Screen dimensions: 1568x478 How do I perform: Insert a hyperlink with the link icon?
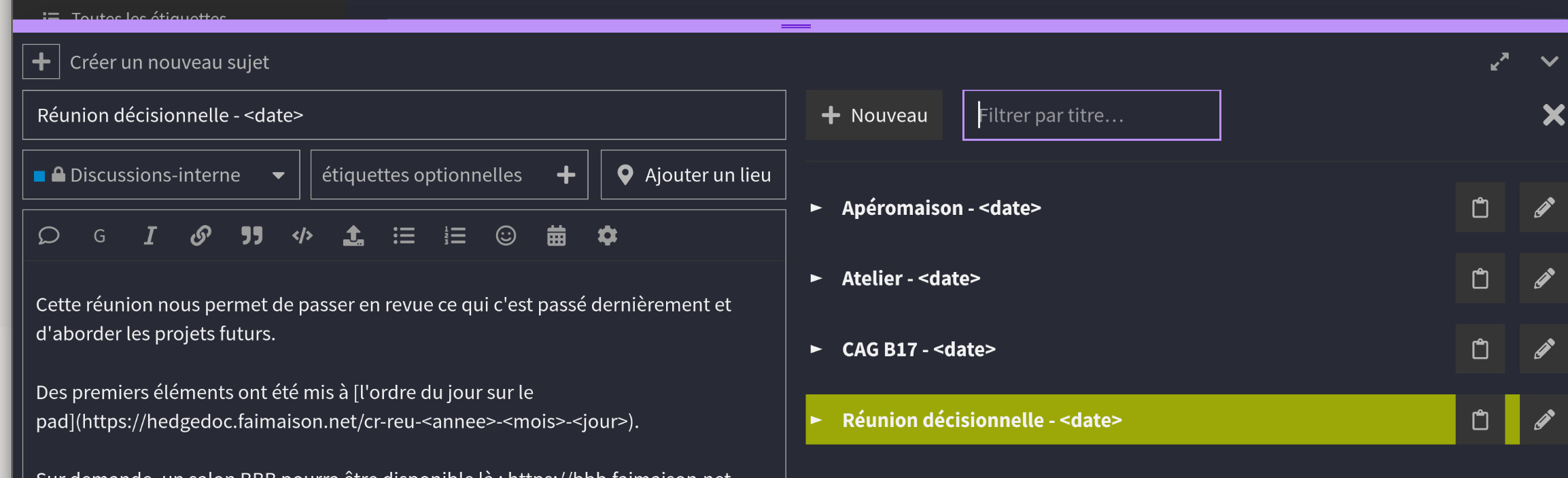201,236
